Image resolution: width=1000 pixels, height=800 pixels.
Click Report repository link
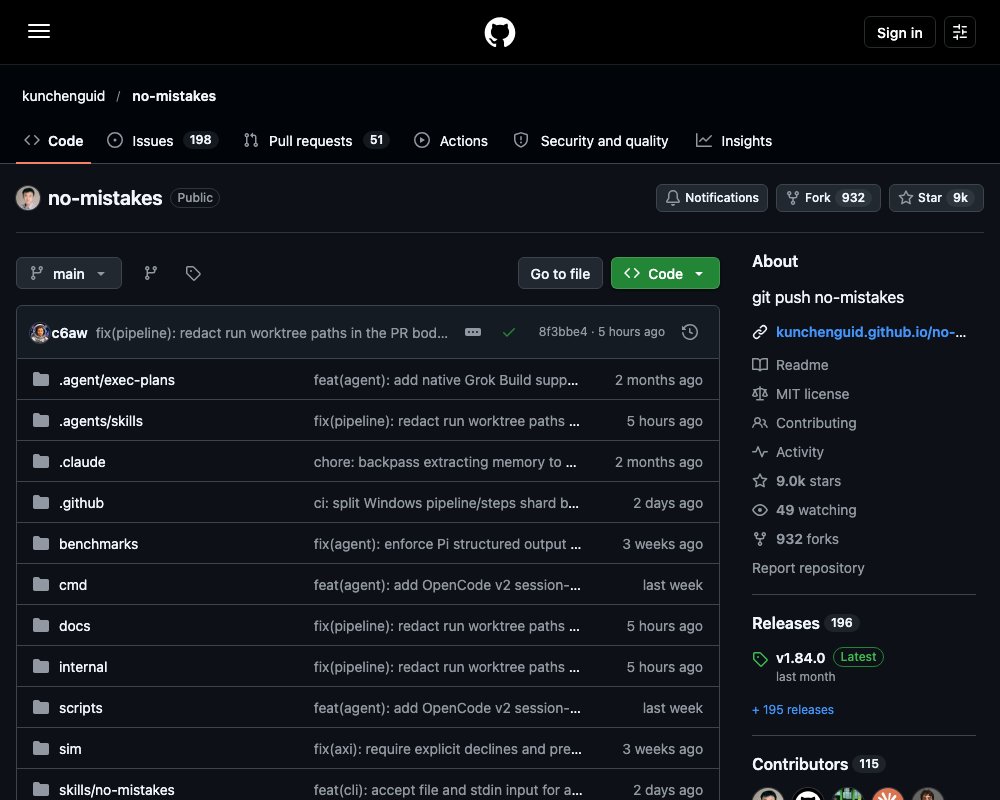(808, 568)
